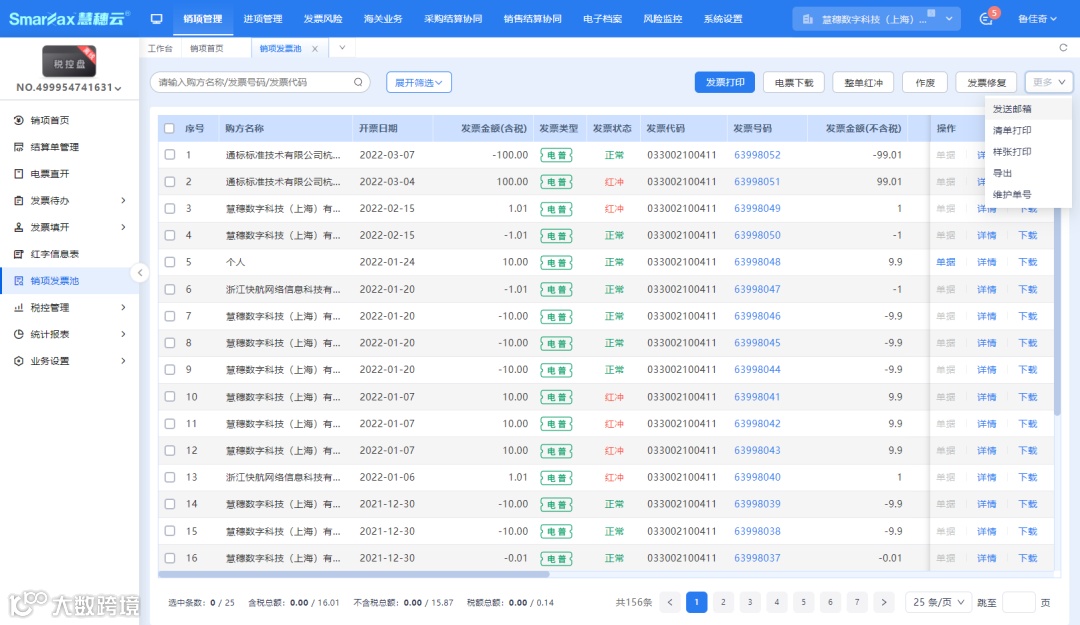This screenshot has height=625, width=1080.
Task: Collapse the sidebar using the arrow handle
Action: 140,272
